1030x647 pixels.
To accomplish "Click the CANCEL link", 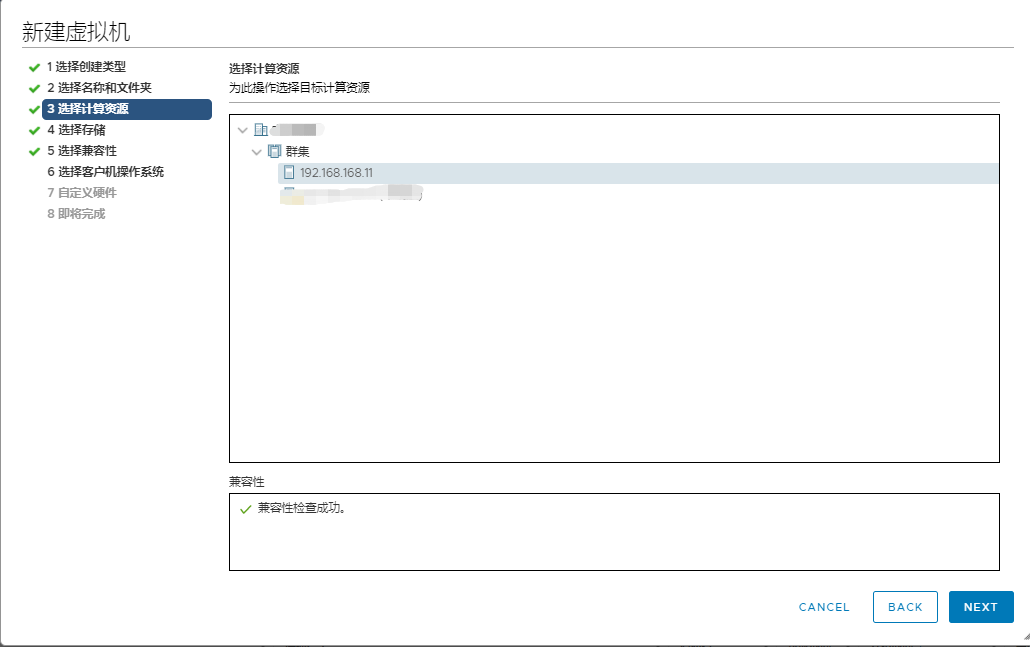I will (822, 606).
